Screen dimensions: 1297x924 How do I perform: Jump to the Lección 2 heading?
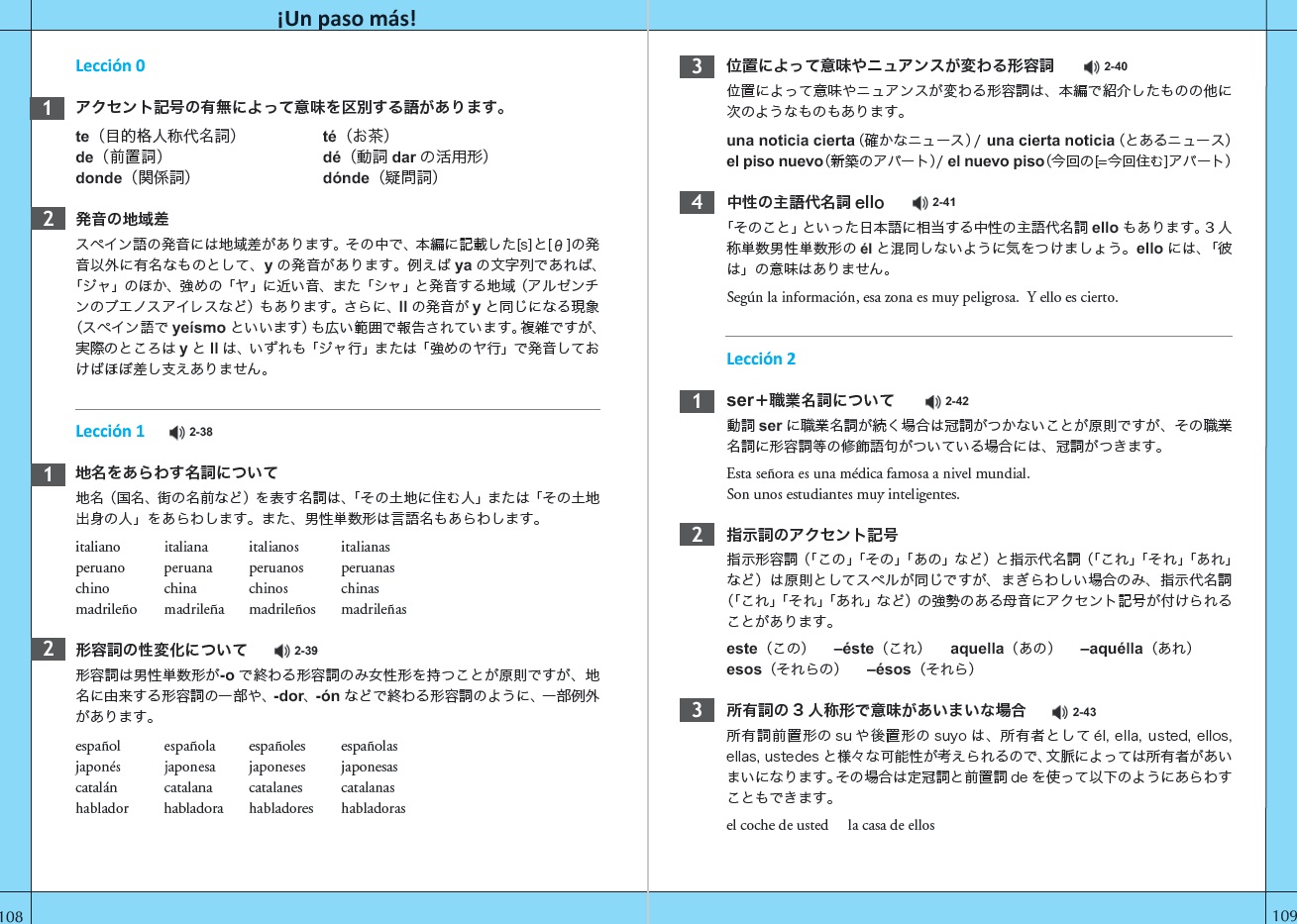coord(761,359)
